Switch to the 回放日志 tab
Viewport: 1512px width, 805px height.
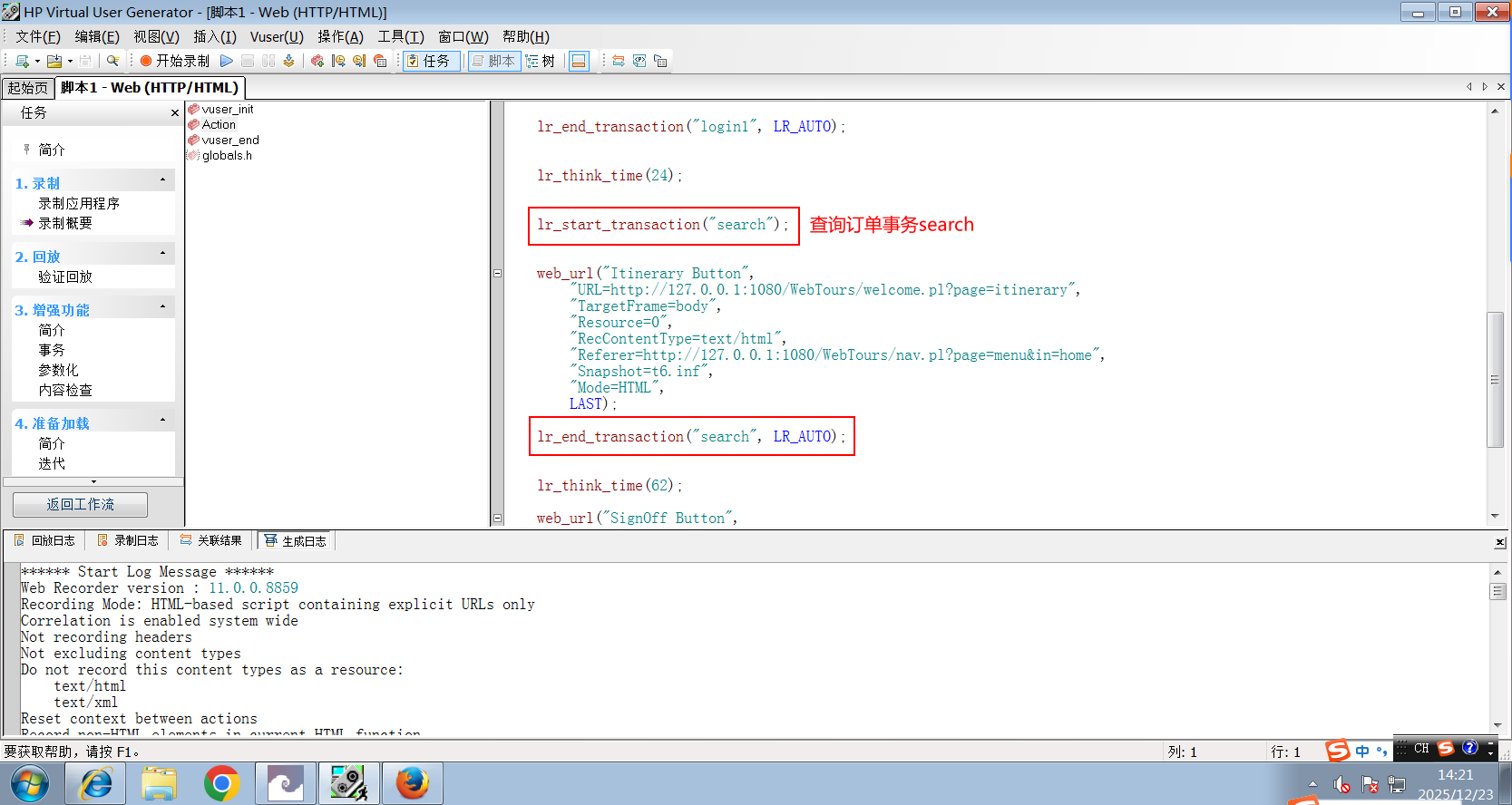(45, 541)
